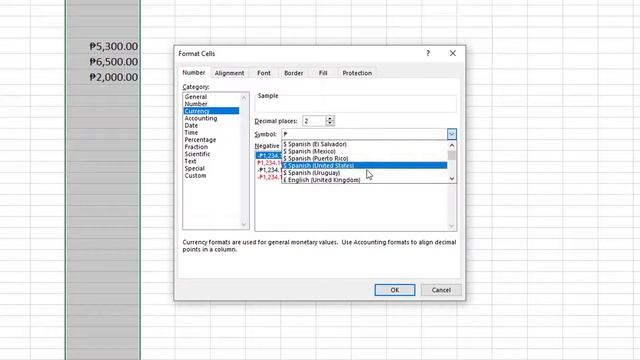Screen dimensions: 640x360
Task: Collapse the Symbol dropdown arrow
Action: click(x=451, y=134)
